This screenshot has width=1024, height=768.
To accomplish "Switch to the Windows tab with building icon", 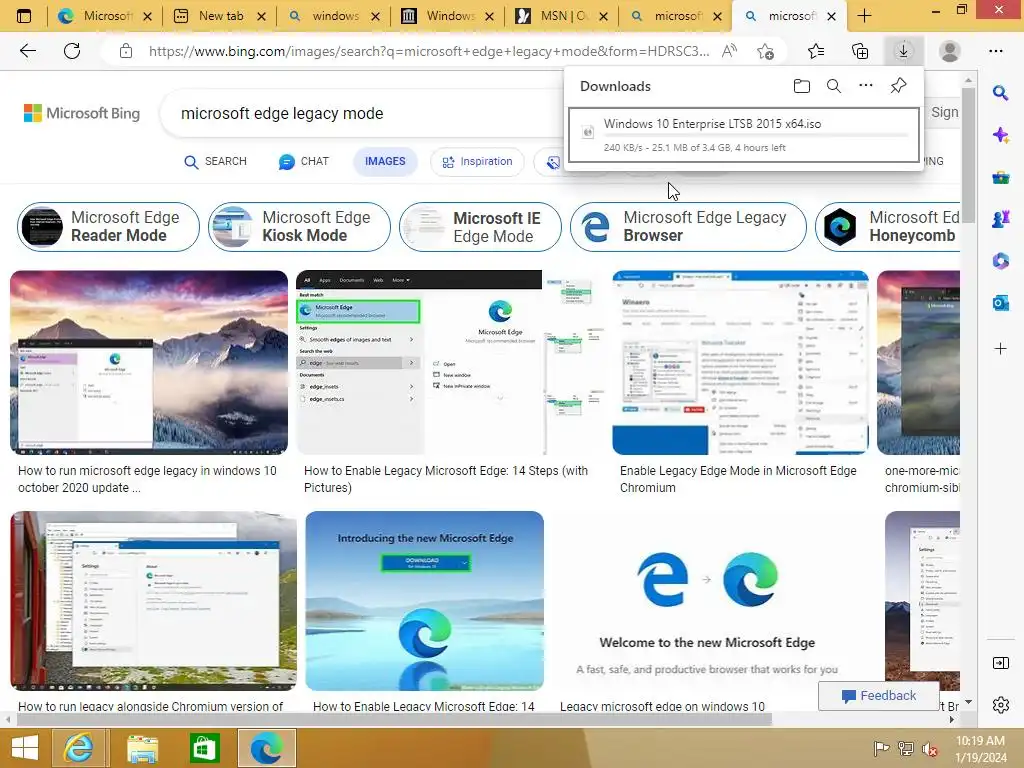I will click(x=448, y=16).
